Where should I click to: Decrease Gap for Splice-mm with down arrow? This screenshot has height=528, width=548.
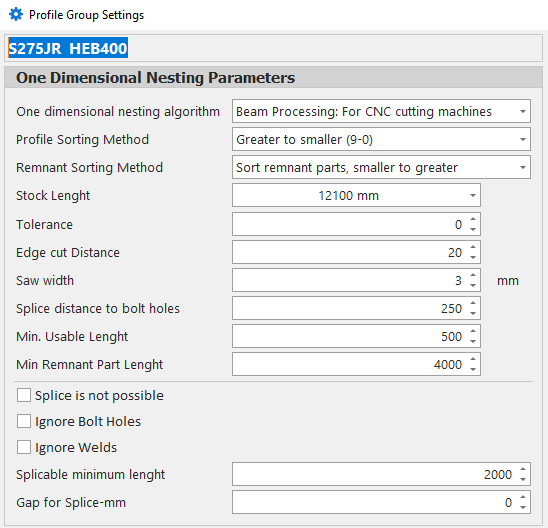tap(523, 507)
